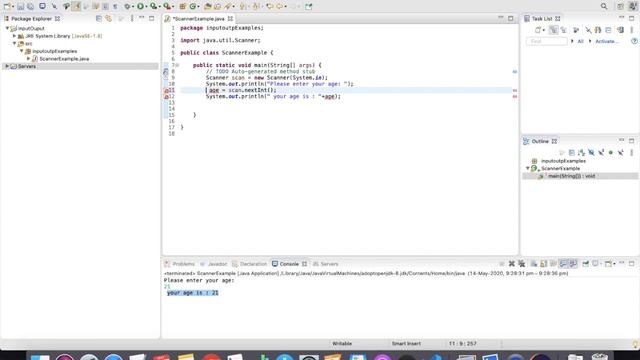640x360 pixels.
Task: Click Collapse All in Package Explorer
Action: pyautogui.click(x=99, y=18)
